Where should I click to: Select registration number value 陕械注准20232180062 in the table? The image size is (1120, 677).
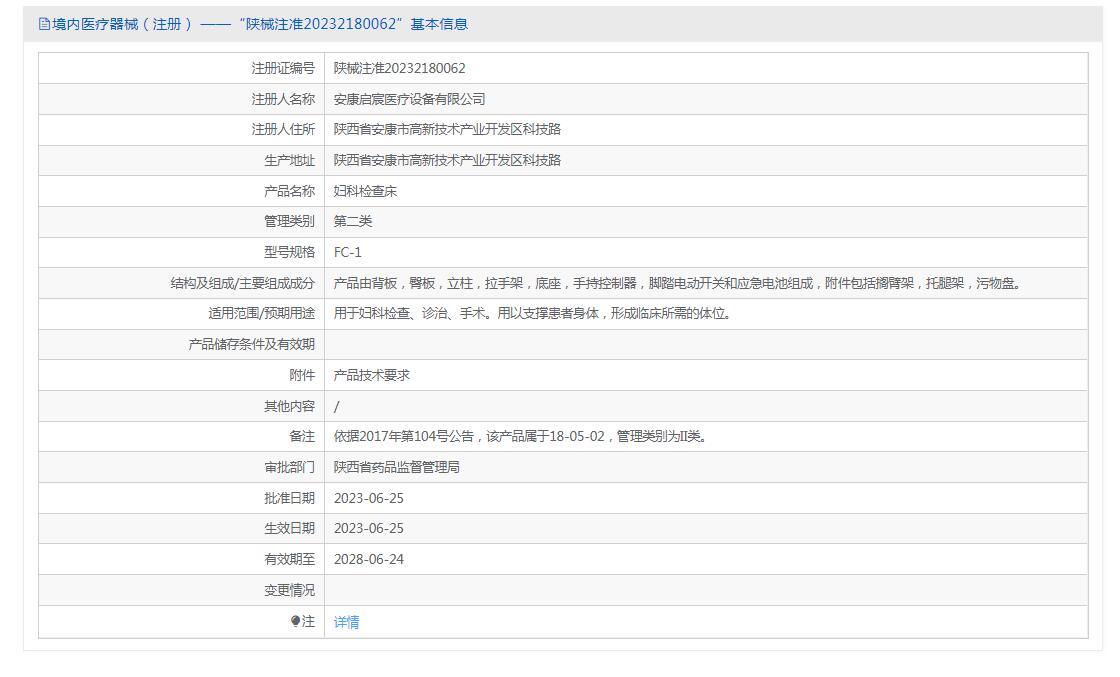point(399,69)
